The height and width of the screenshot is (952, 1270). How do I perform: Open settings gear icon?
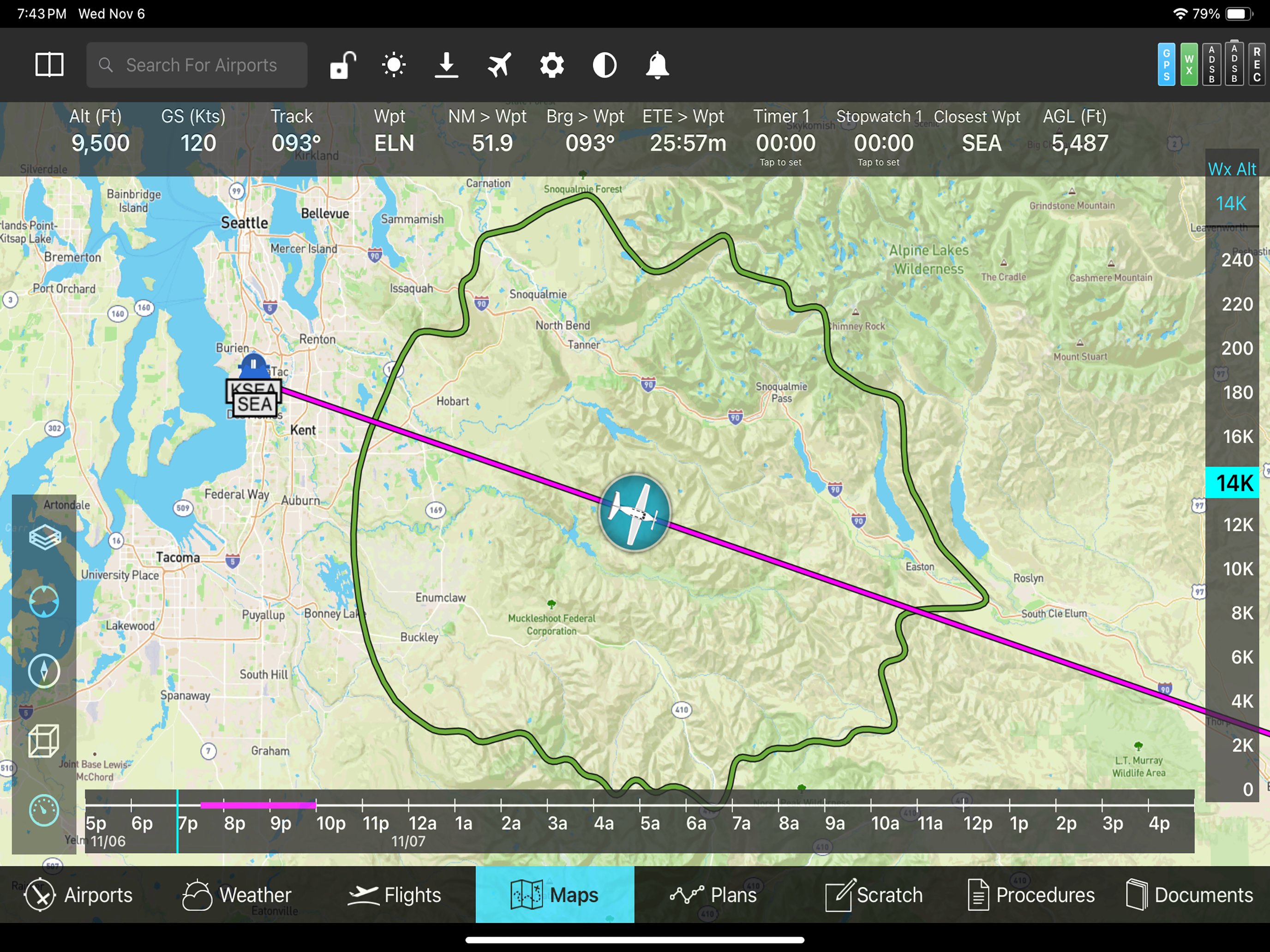(552, 65)
